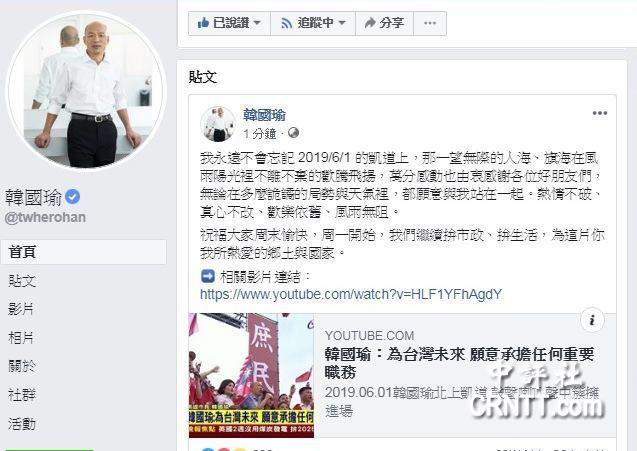This screenshot has height=451, width=637.
Task: Select Home (首頁) in the sidebar
Action: (83, 252)
